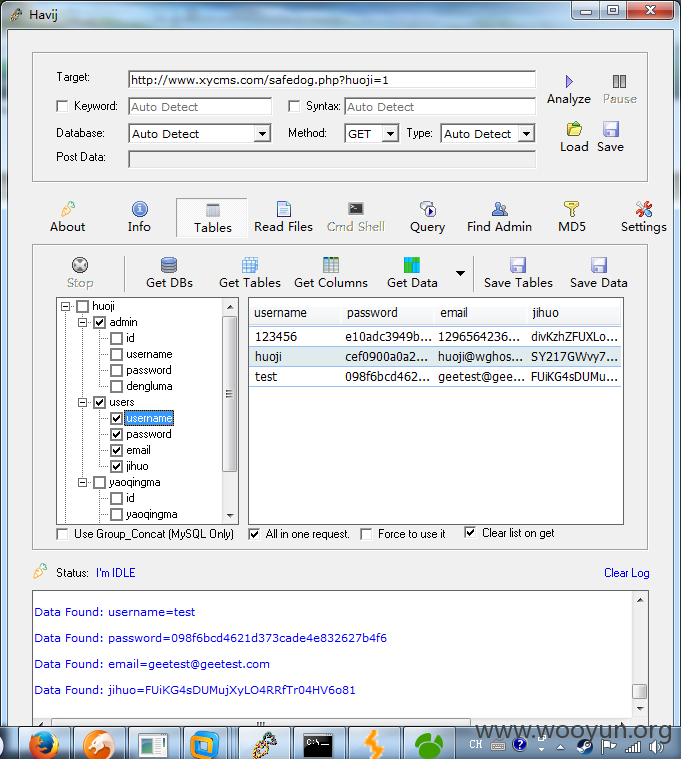
Task: Collapse the users table node
Action: pos(82,402)
